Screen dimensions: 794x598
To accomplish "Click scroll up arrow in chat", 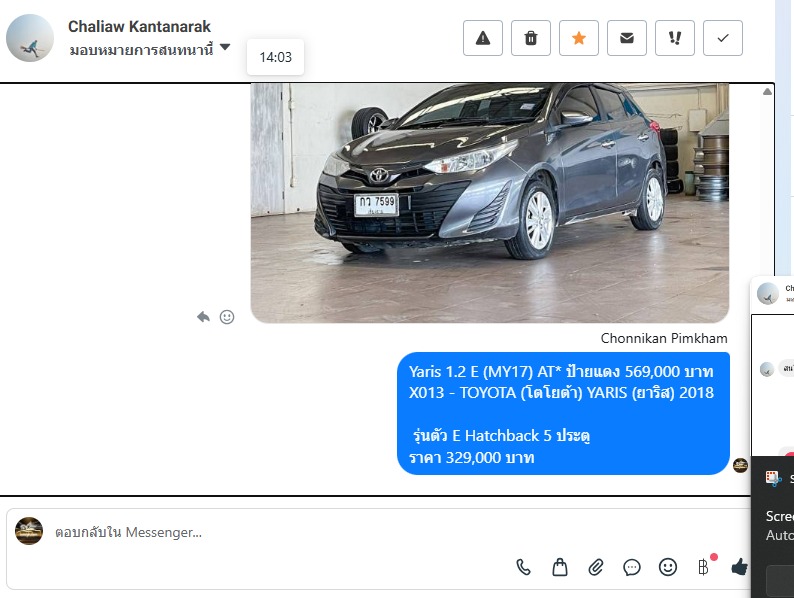I will 767,92.
